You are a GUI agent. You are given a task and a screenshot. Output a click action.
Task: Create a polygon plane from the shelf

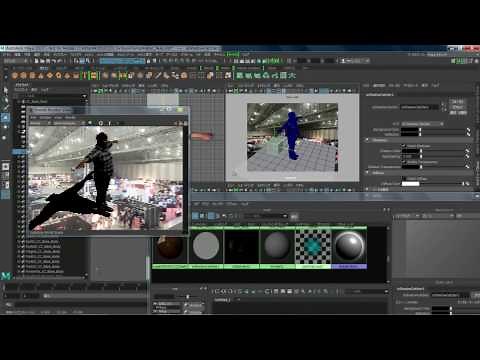[x=50, y=76]
